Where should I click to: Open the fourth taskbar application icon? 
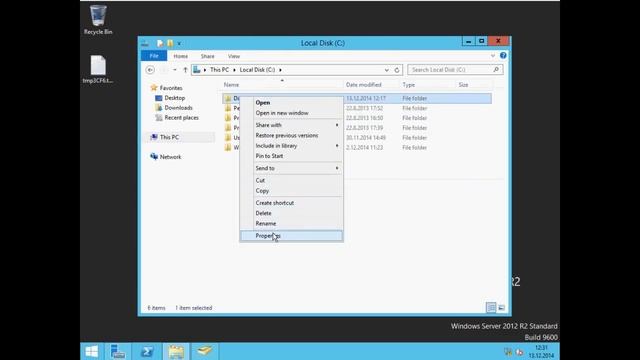204,351
